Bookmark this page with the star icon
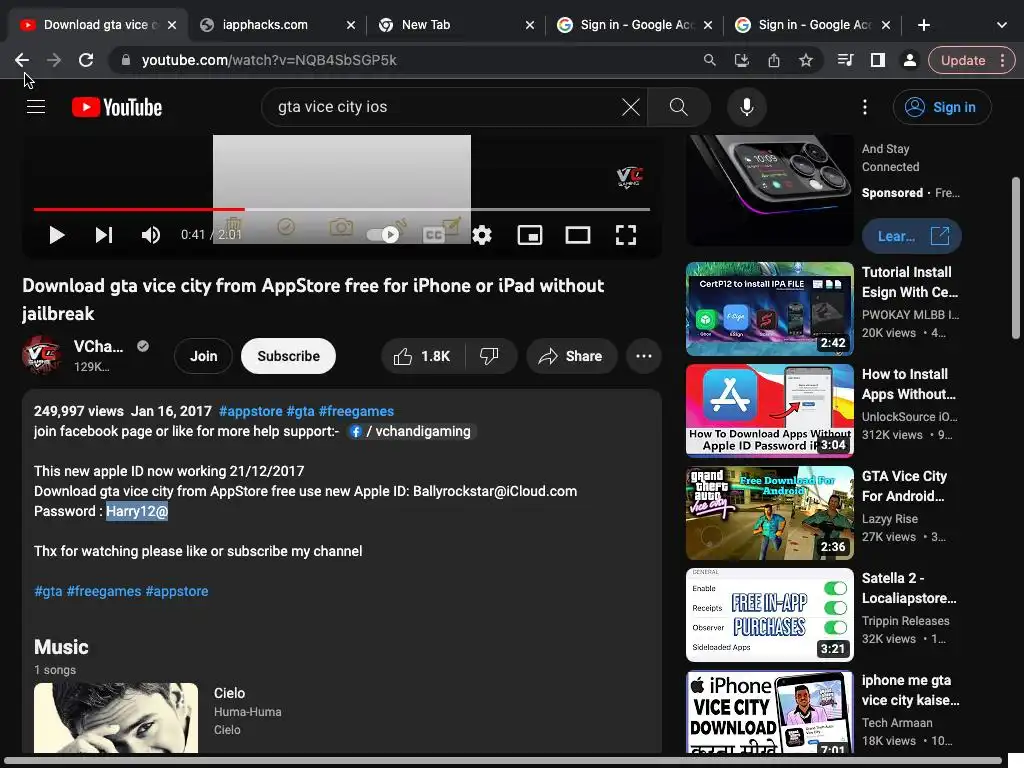 [x=806, y=60]
